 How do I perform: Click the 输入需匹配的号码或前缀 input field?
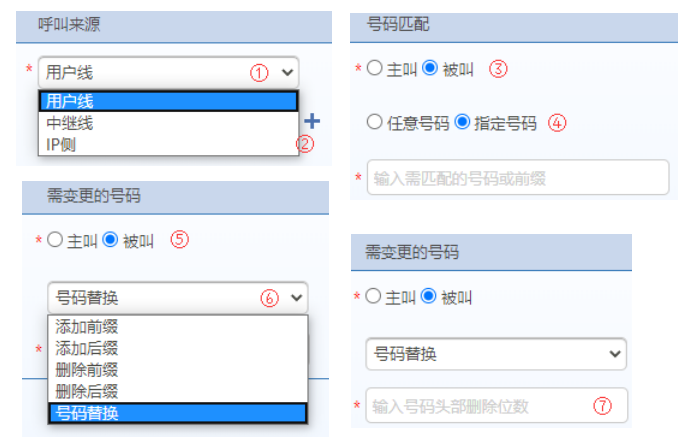tap(517, 178)
